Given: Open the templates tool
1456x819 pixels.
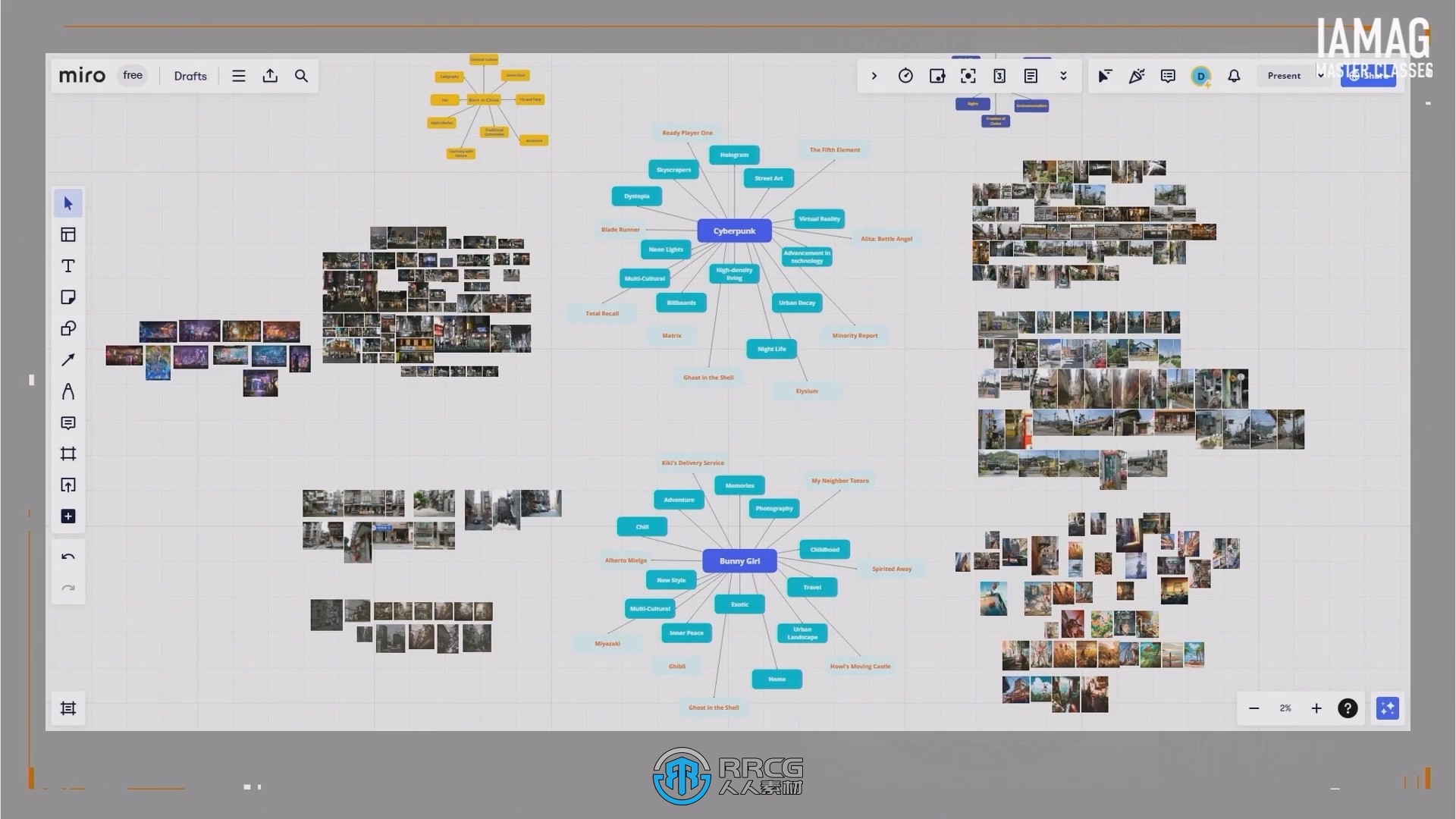Looking at the screenshot, I should coord(68,234).
